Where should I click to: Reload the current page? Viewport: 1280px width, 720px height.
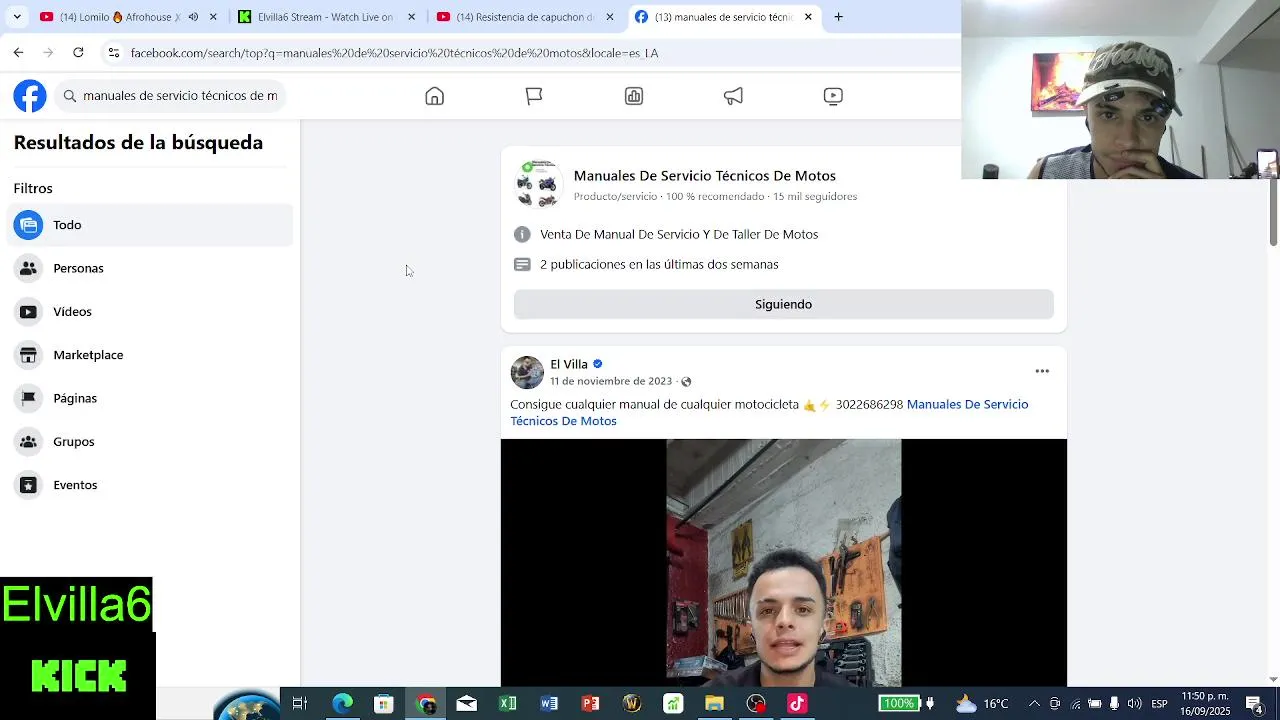78,52
